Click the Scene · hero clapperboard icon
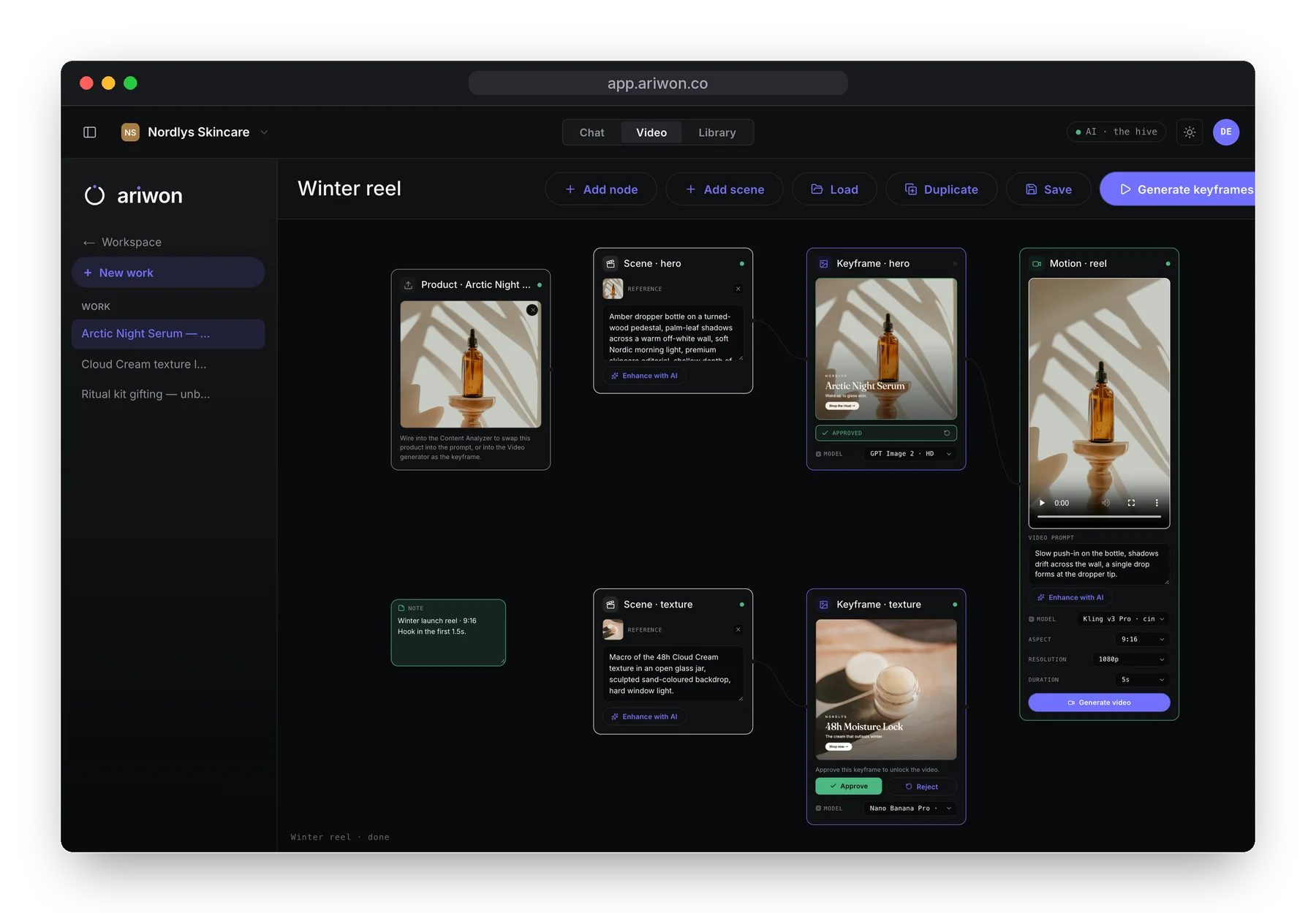The height and width of the screenshot is (913, 1316). 610,264
